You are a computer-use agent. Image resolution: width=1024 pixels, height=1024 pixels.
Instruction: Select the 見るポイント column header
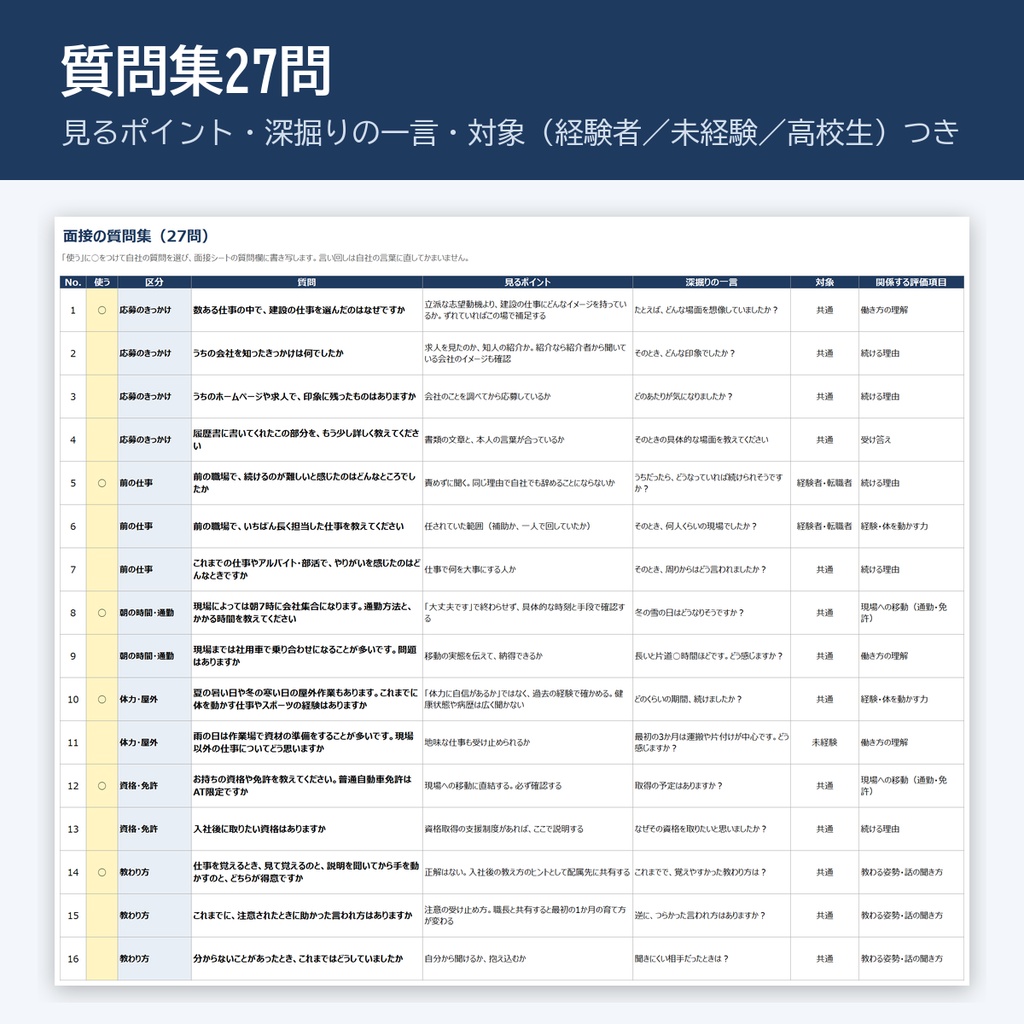(x=528, y=282)
